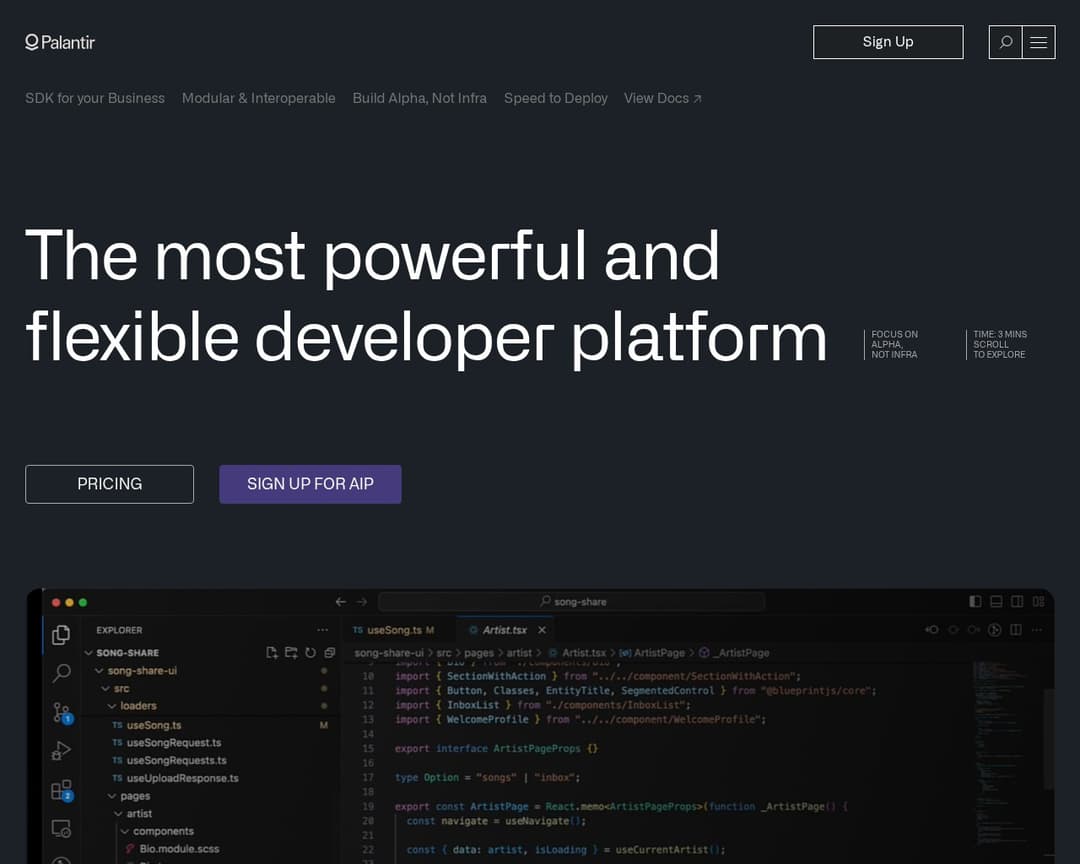1080x864 pixels.
Task: Click the New File icon in Explorer
Action: 270,651
